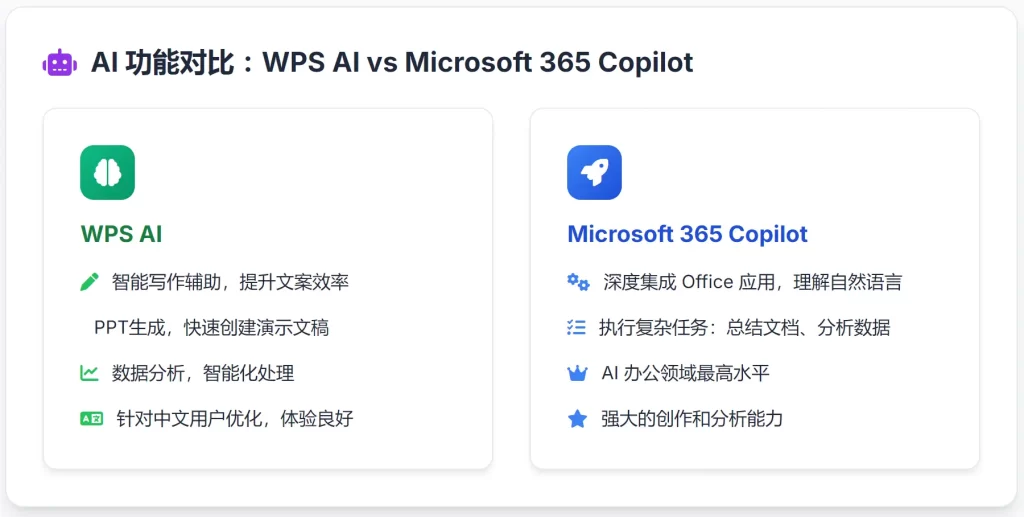Click the 强大的创作和分析能力 text
The image size is (1024, 517).
(x=691, y=418)
